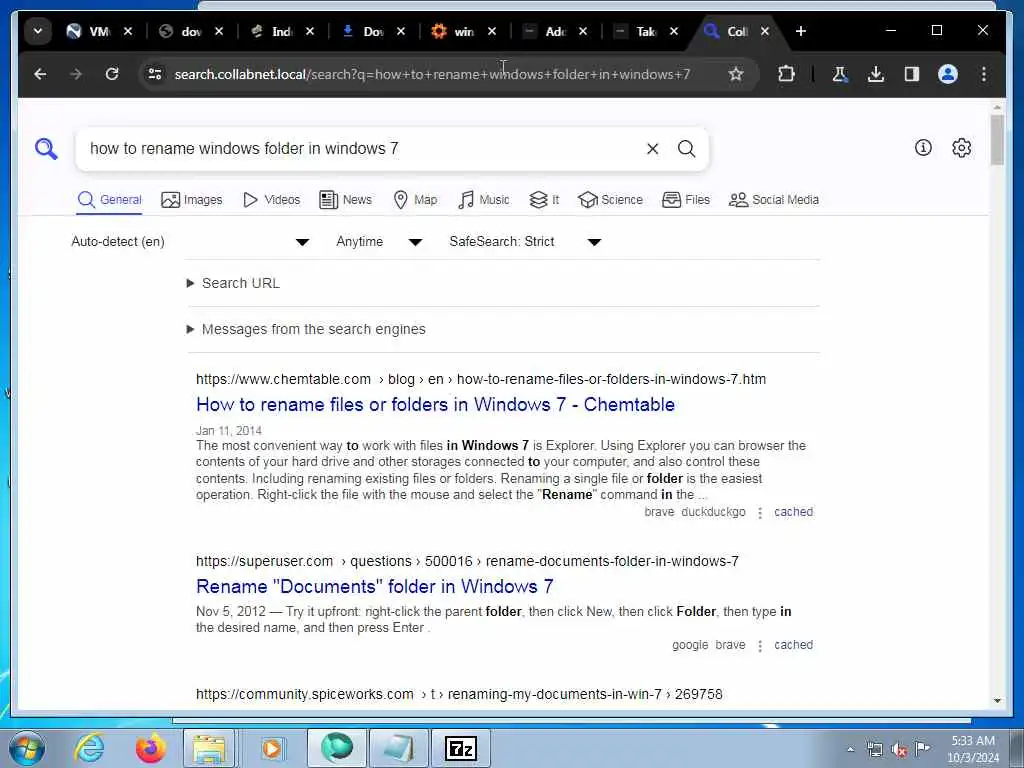1024x768 pixels.
Task: Open the Auto-detect (en) language dropdown
Action: point(190,242)
